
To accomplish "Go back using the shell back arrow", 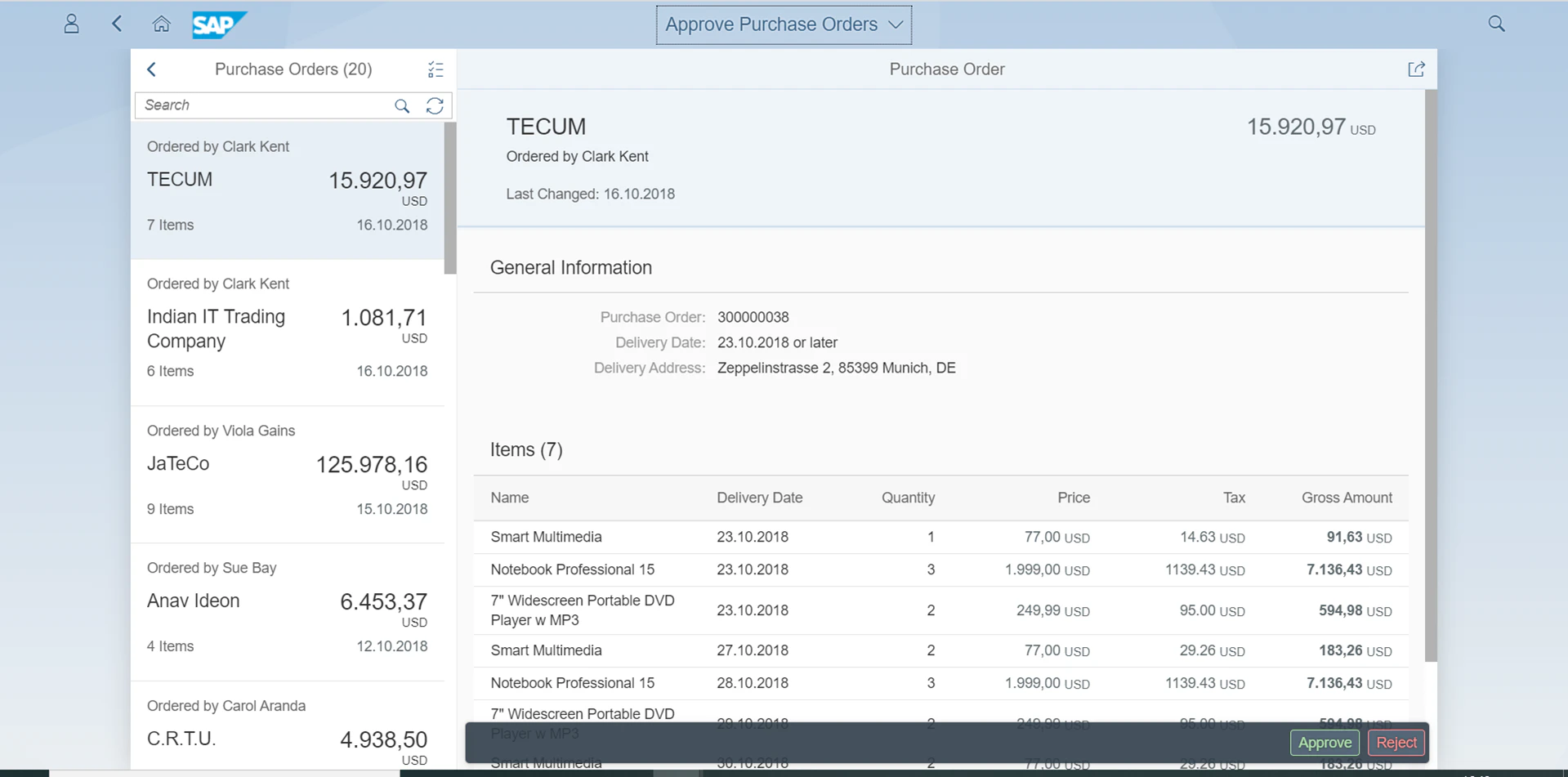I will 117,24.
